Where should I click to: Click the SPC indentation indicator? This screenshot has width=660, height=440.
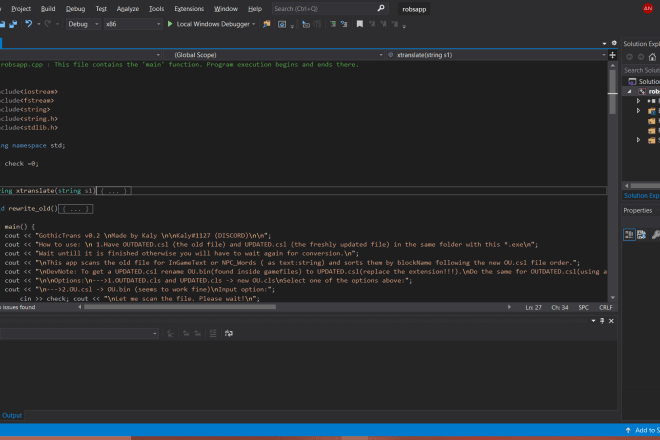(x=583, y=307)
